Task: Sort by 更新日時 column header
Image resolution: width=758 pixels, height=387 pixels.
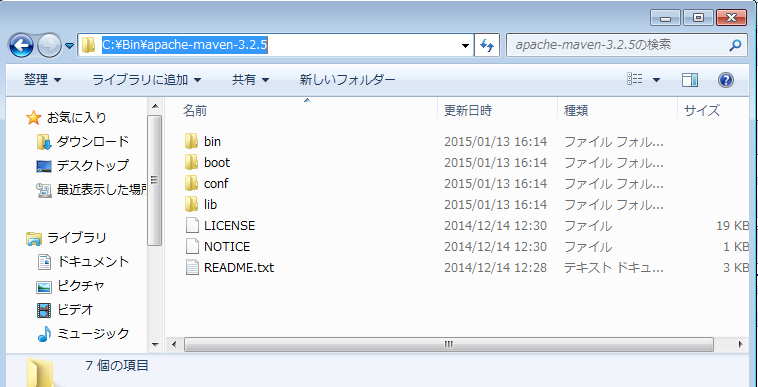Action: coord(467,111)
